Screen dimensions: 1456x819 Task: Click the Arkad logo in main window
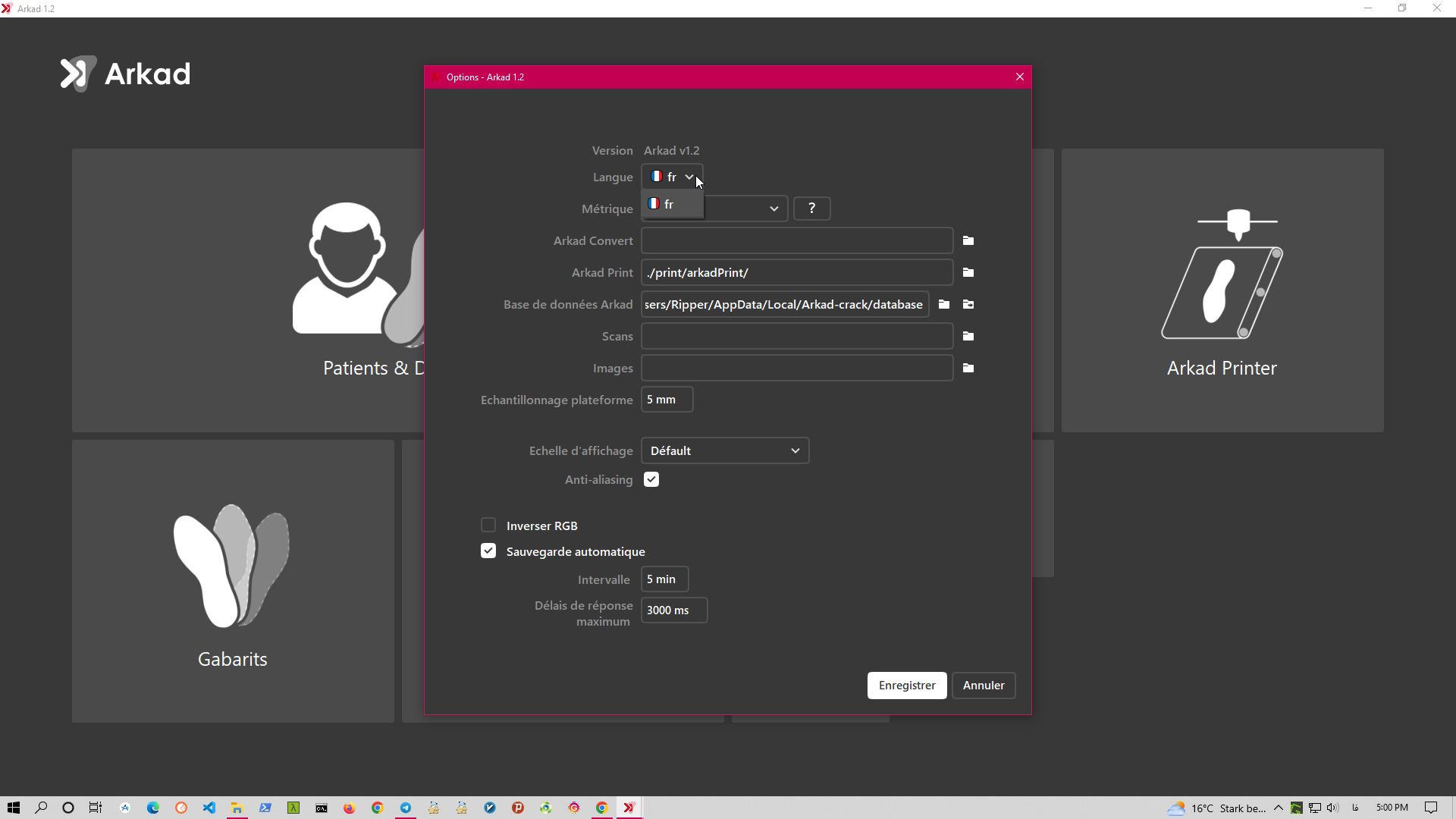click(126, 74)
